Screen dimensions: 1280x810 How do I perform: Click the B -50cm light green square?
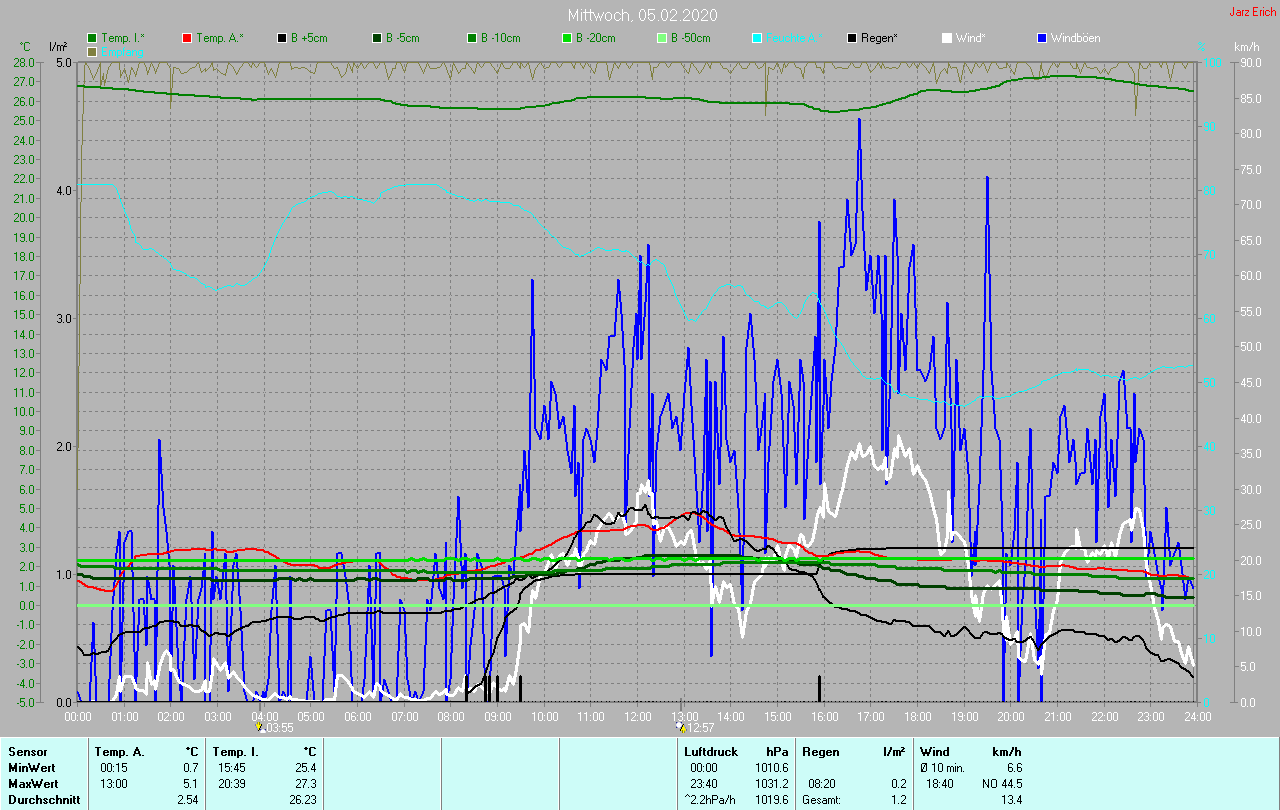[x=661, y=38]
